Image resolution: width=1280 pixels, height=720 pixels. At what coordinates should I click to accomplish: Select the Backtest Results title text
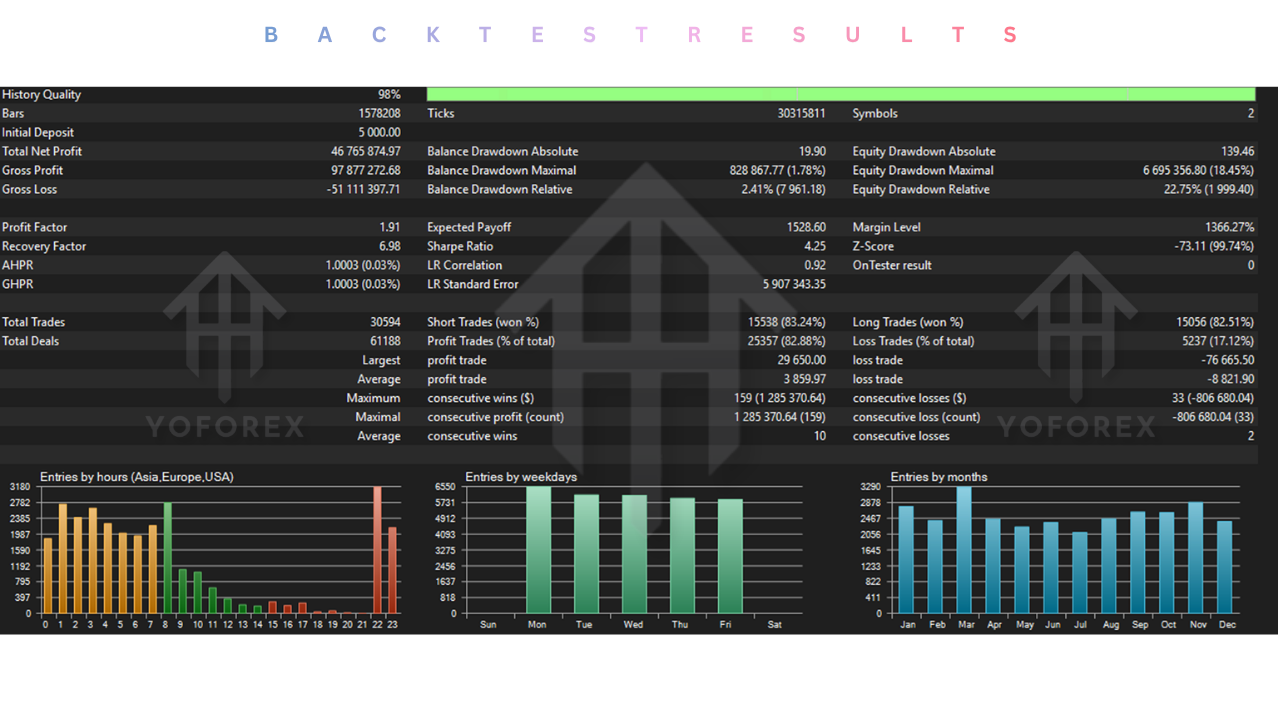(640, 34)
